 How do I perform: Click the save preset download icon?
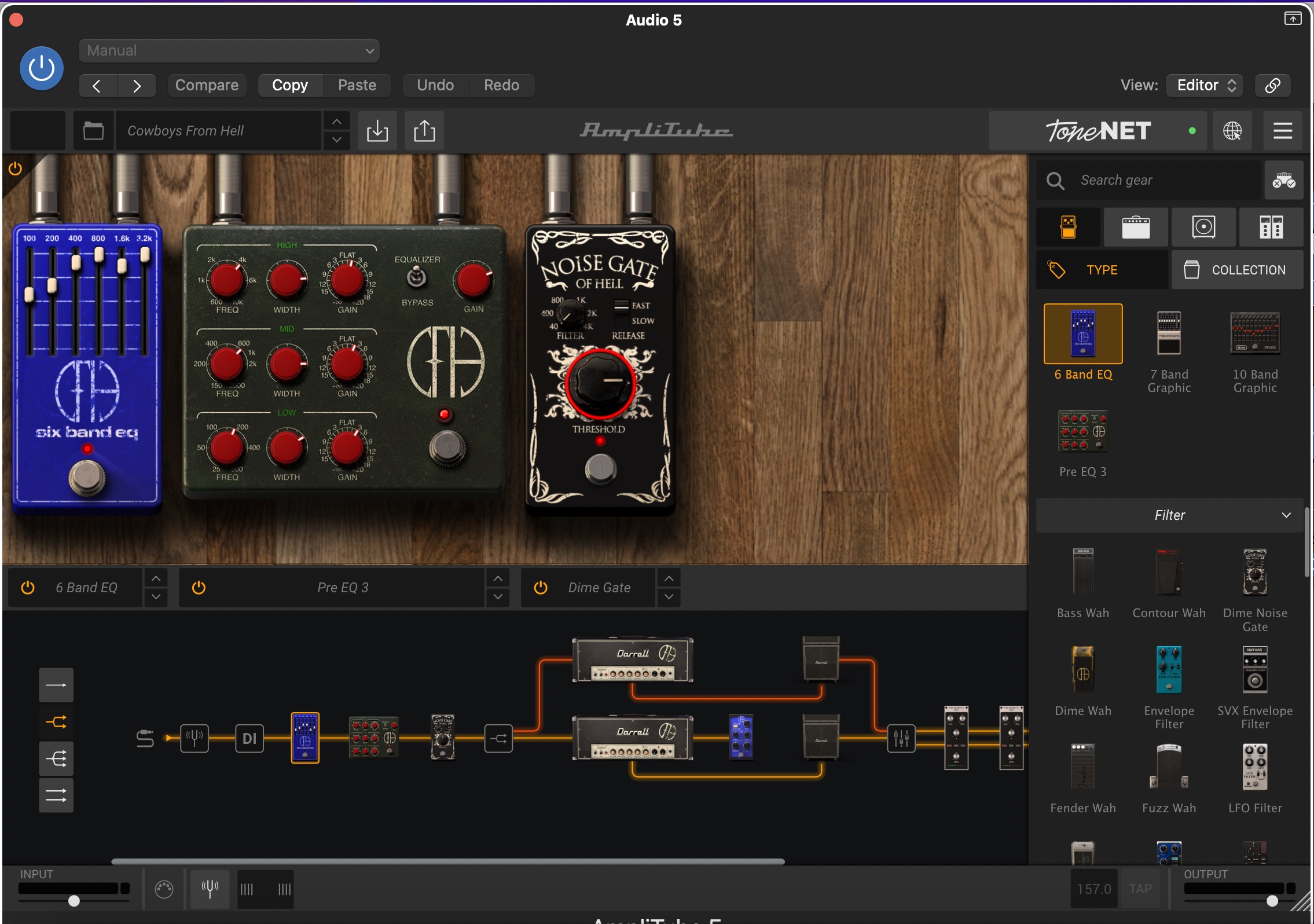377,131
